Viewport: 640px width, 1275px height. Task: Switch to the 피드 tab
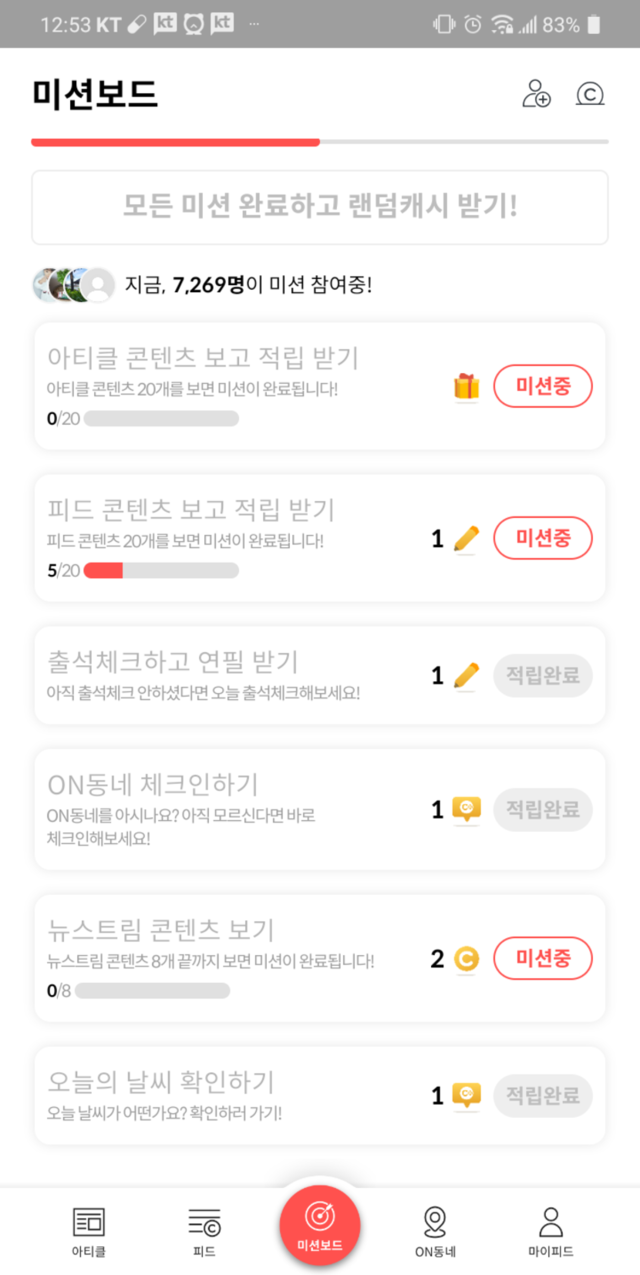point(204,1231)
